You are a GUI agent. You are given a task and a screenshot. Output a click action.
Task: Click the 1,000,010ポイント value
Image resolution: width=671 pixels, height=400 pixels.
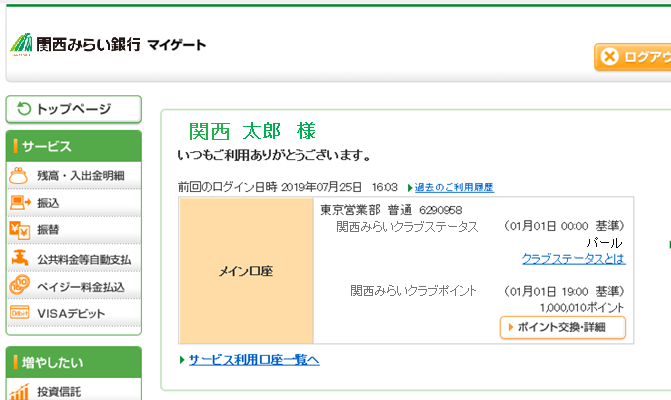pos(582,308)
